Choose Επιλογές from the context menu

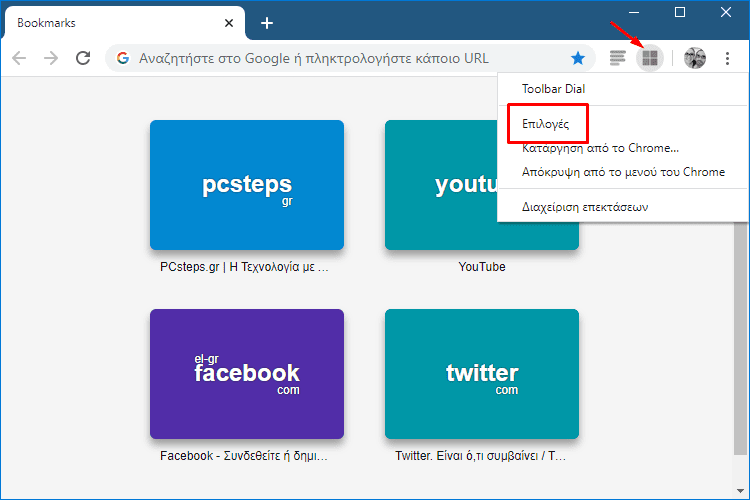[546, 123]
